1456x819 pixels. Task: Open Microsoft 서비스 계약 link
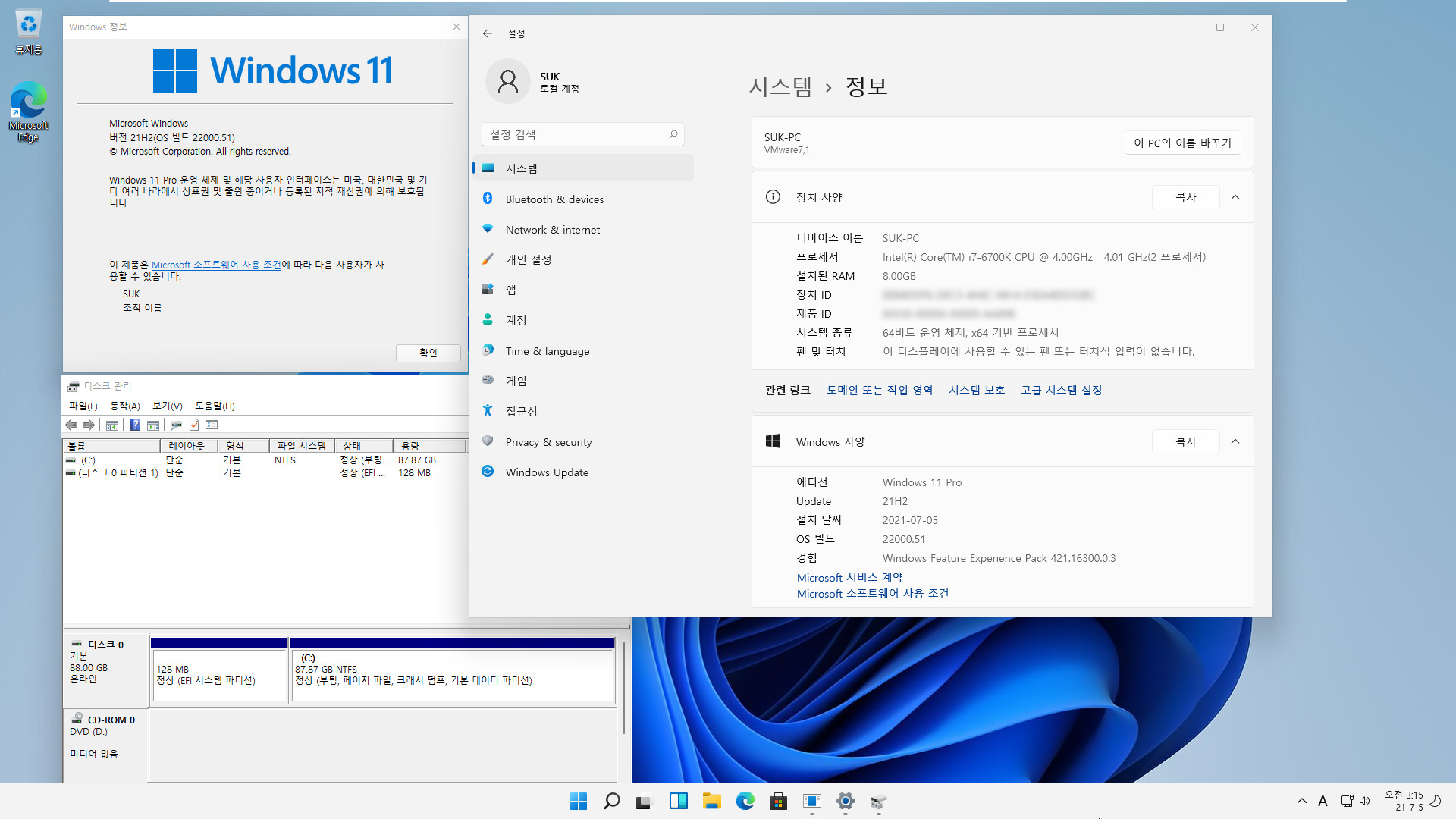(849, 577)
